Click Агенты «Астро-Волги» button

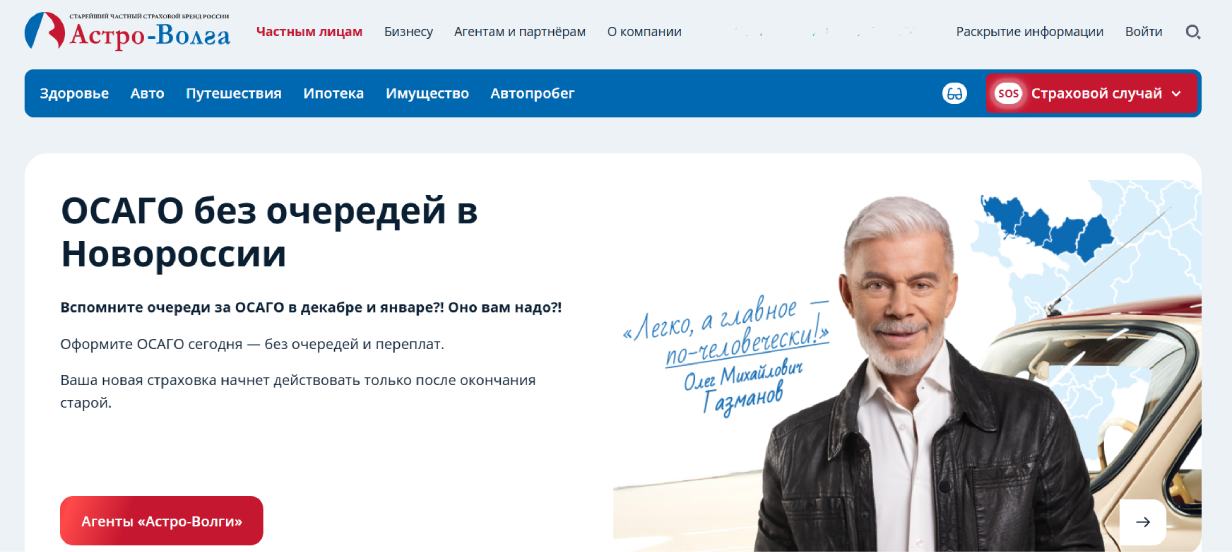(161, 521)
